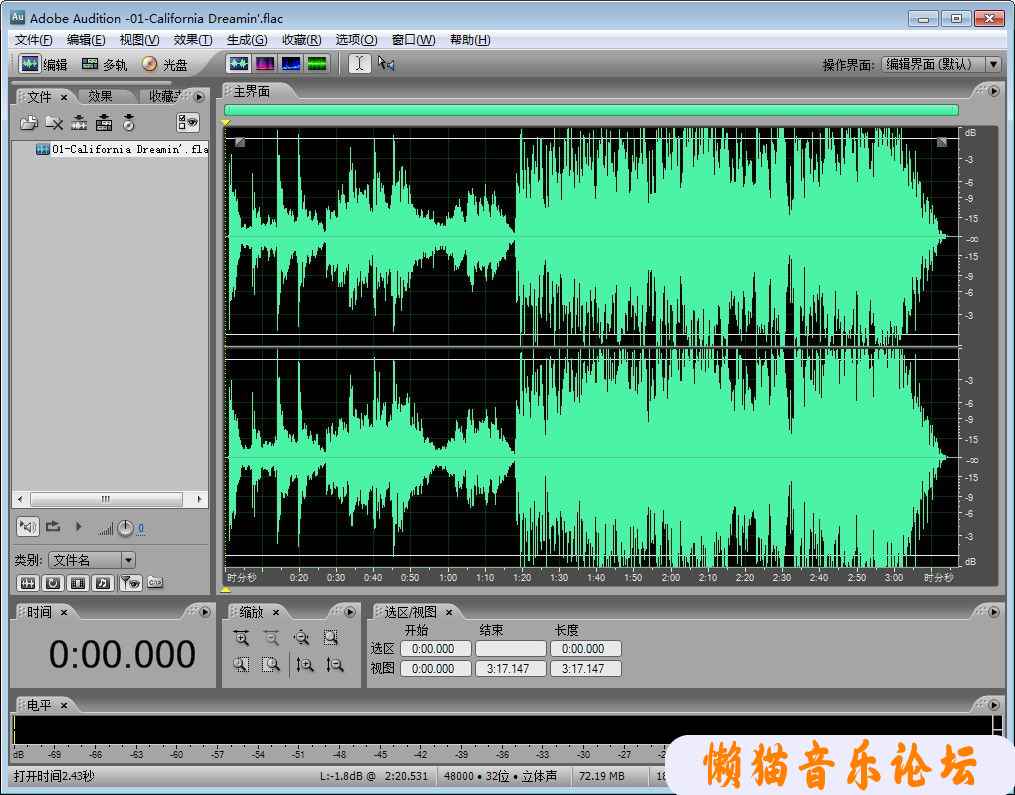Select file 01-California Dreamin'.flac in list
The image size is (1015, 795).
[122, 150]
